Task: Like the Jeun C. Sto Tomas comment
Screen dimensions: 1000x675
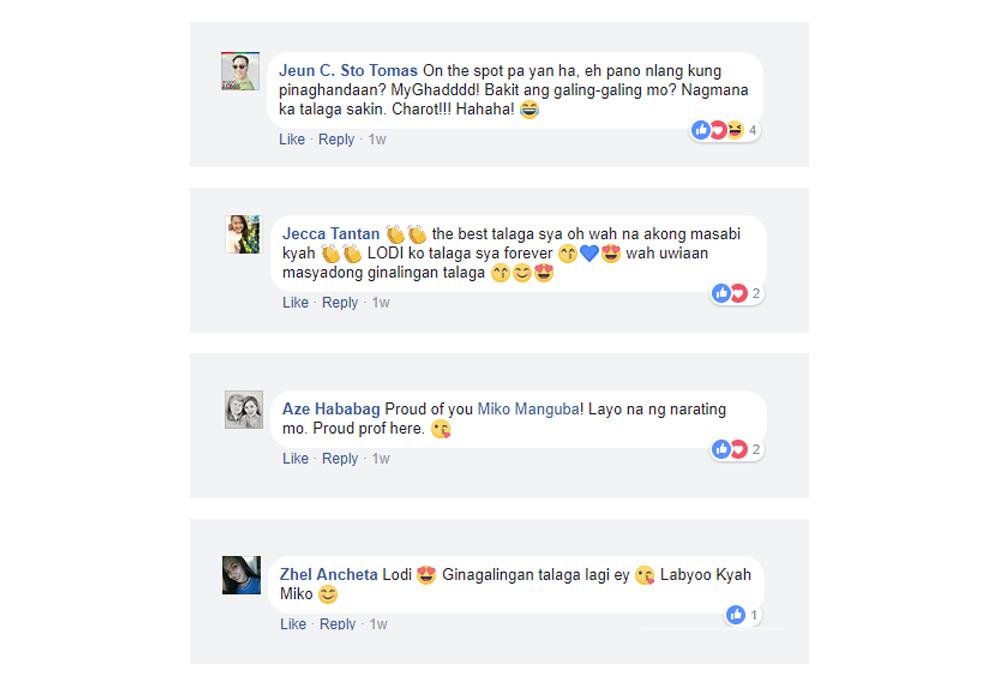Action: click(x=291, y=139)
